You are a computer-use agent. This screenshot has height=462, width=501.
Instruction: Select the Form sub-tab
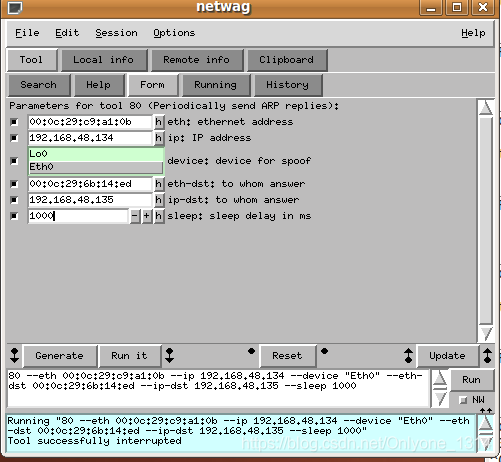152,85
